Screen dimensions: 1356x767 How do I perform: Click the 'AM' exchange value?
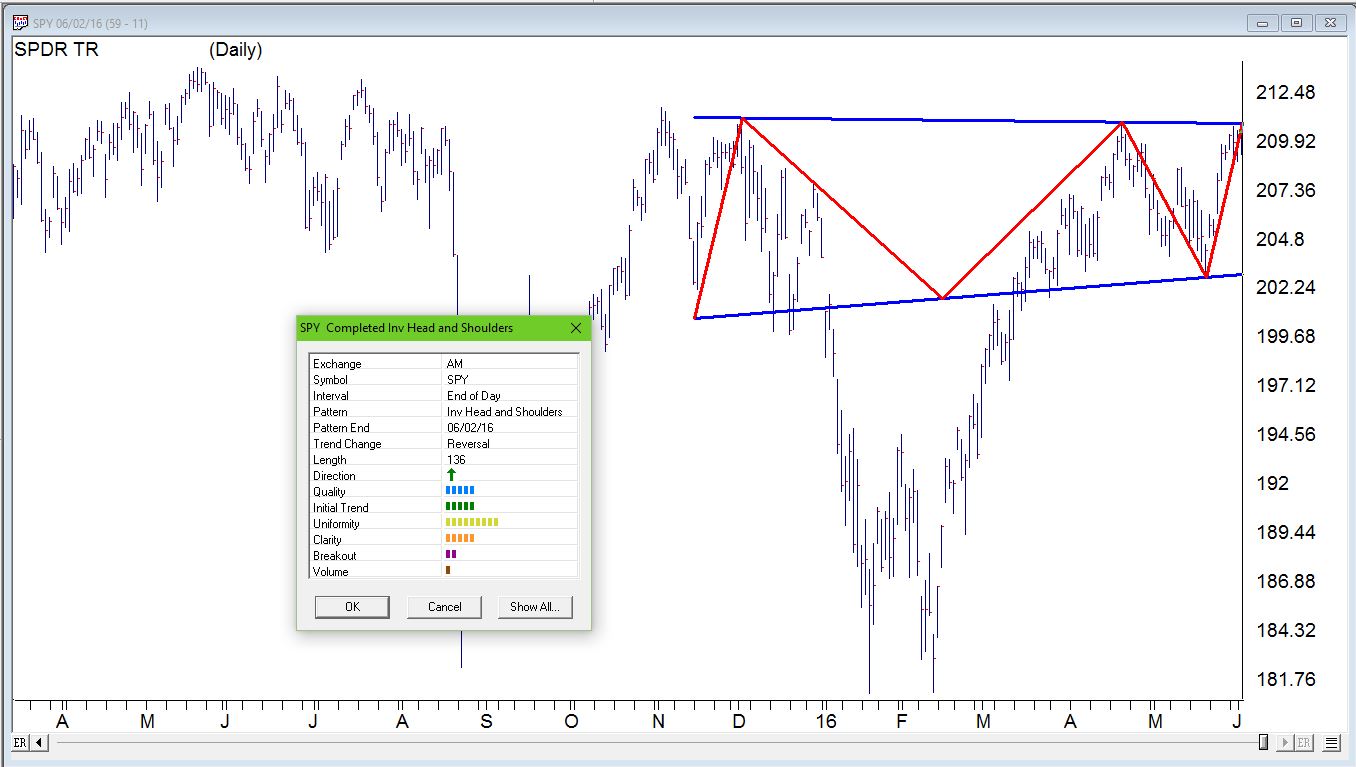click(x=455, y=364)
